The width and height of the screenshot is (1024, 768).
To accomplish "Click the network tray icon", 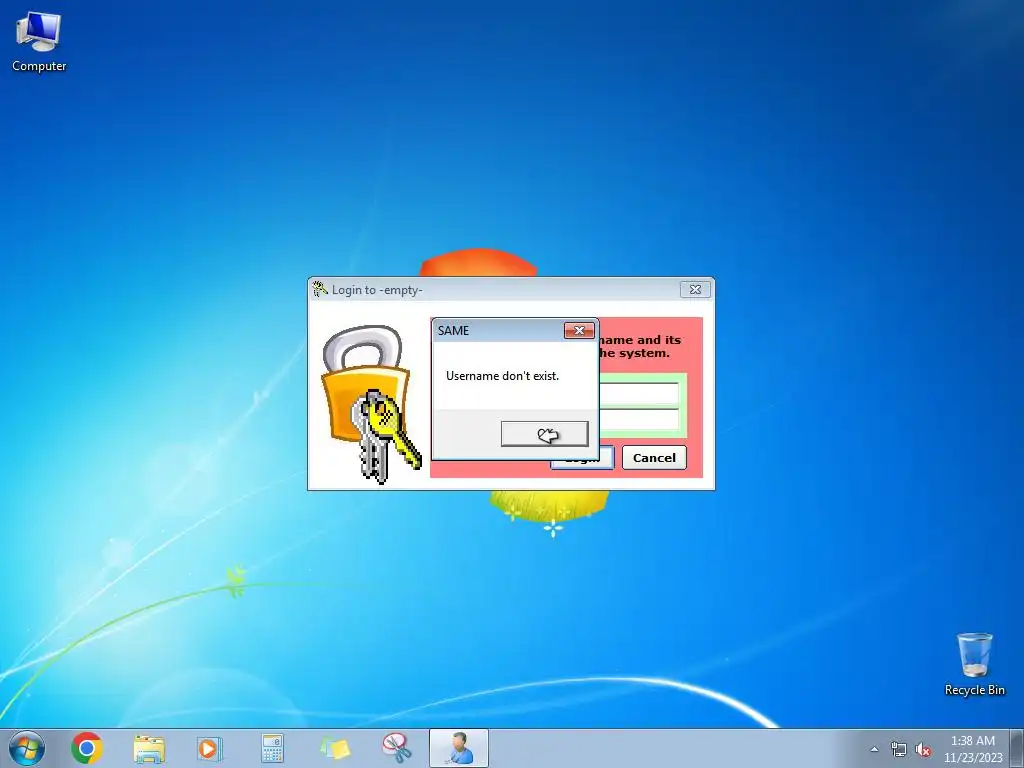I will tap(899, 749).
